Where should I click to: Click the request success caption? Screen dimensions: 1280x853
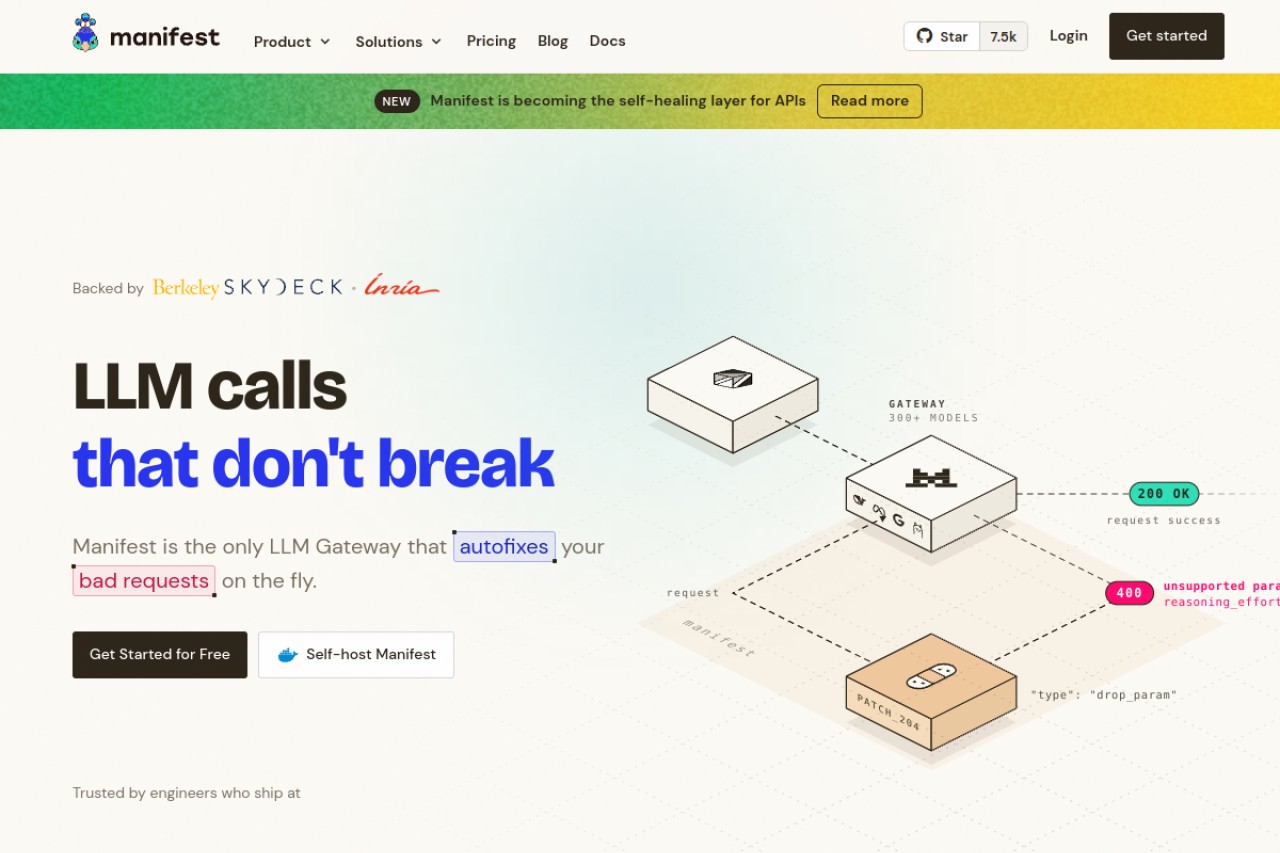1163,520
